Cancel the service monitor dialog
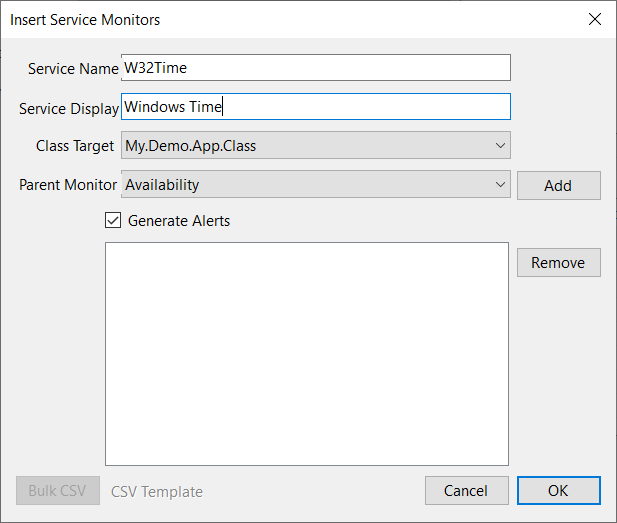Image resolution: width=617 pixels, height=523 pixels. (x=466, y=491)
